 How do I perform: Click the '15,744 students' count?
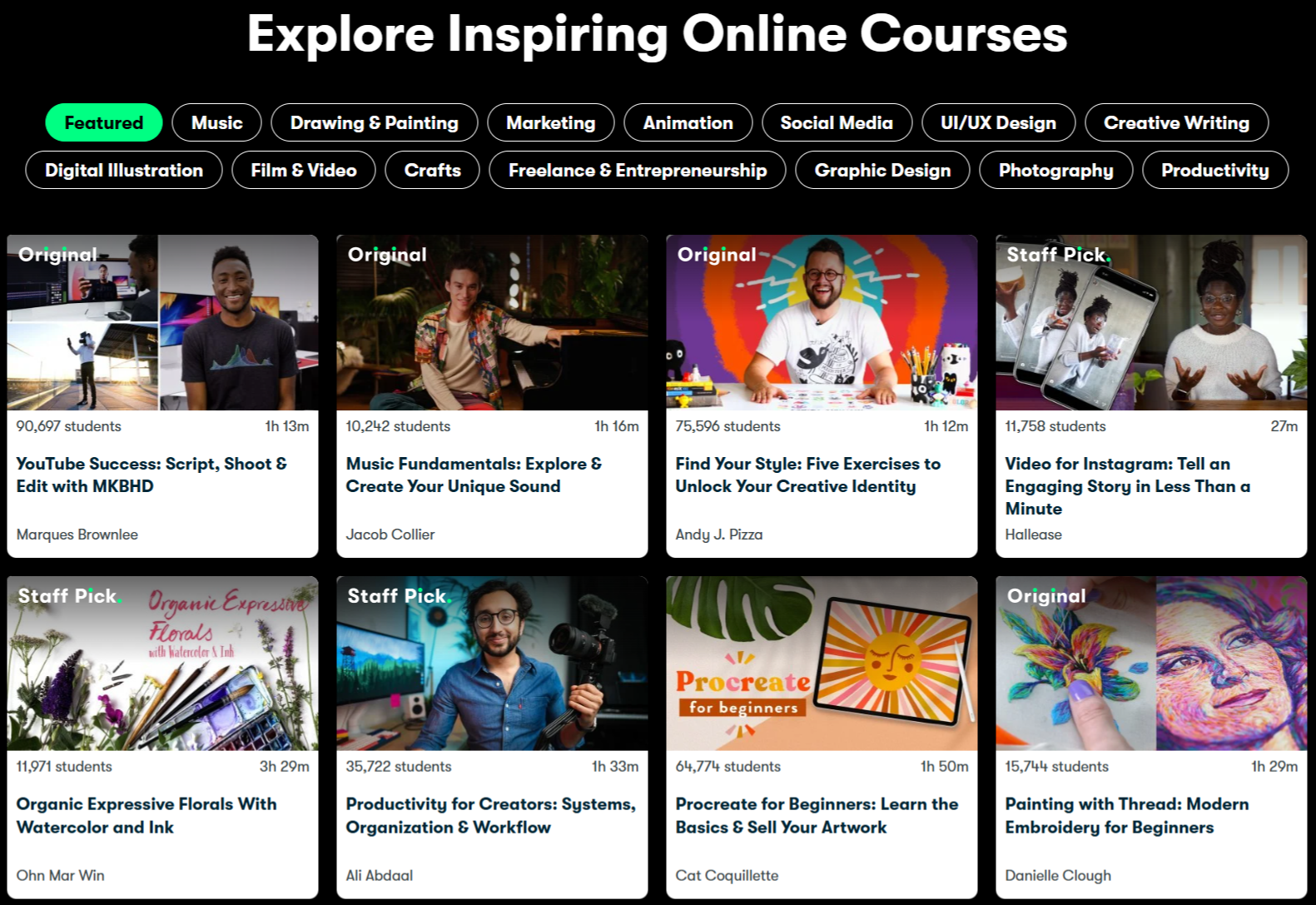[x=1057, y=767]
